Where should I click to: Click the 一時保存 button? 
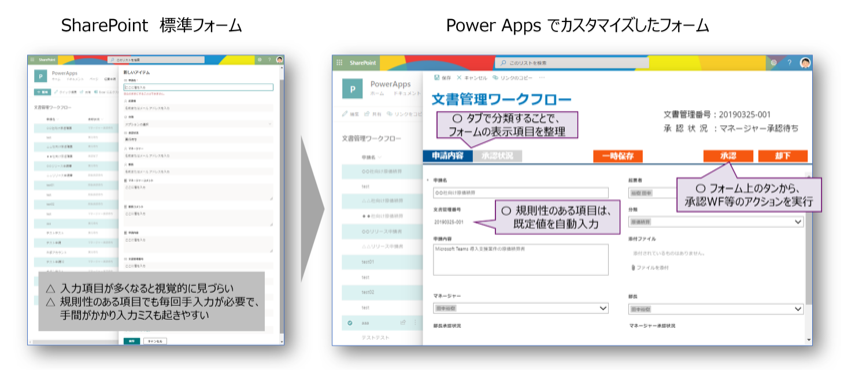coord(618,156)
